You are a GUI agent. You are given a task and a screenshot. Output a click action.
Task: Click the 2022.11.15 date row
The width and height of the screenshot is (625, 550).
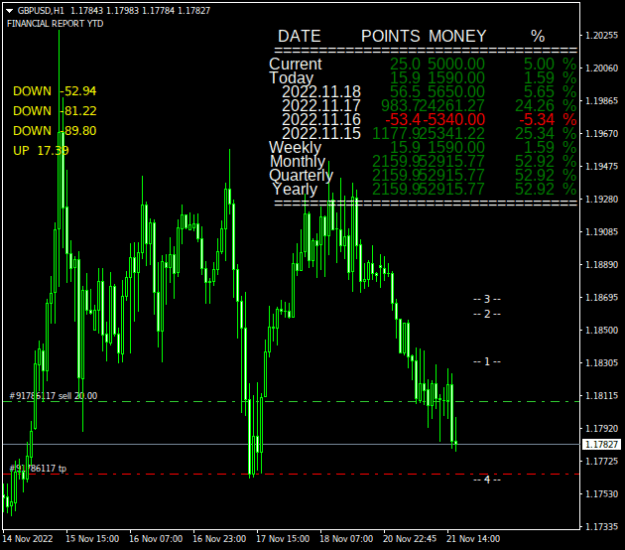[x=321, y=134]
